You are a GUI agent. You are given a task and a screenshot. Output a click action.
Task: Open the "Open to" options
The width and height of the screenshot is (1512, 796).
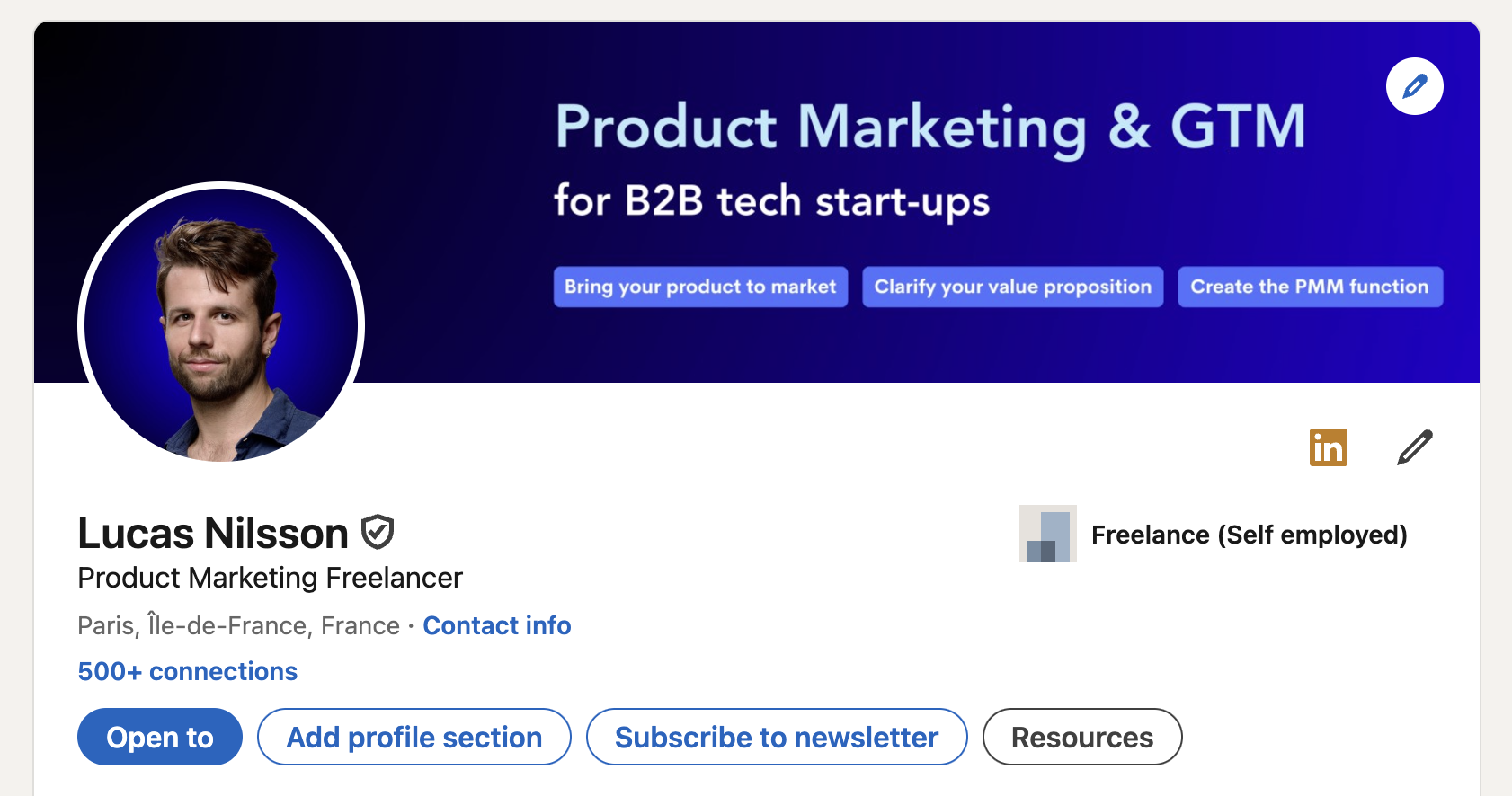tap(159, 737)
